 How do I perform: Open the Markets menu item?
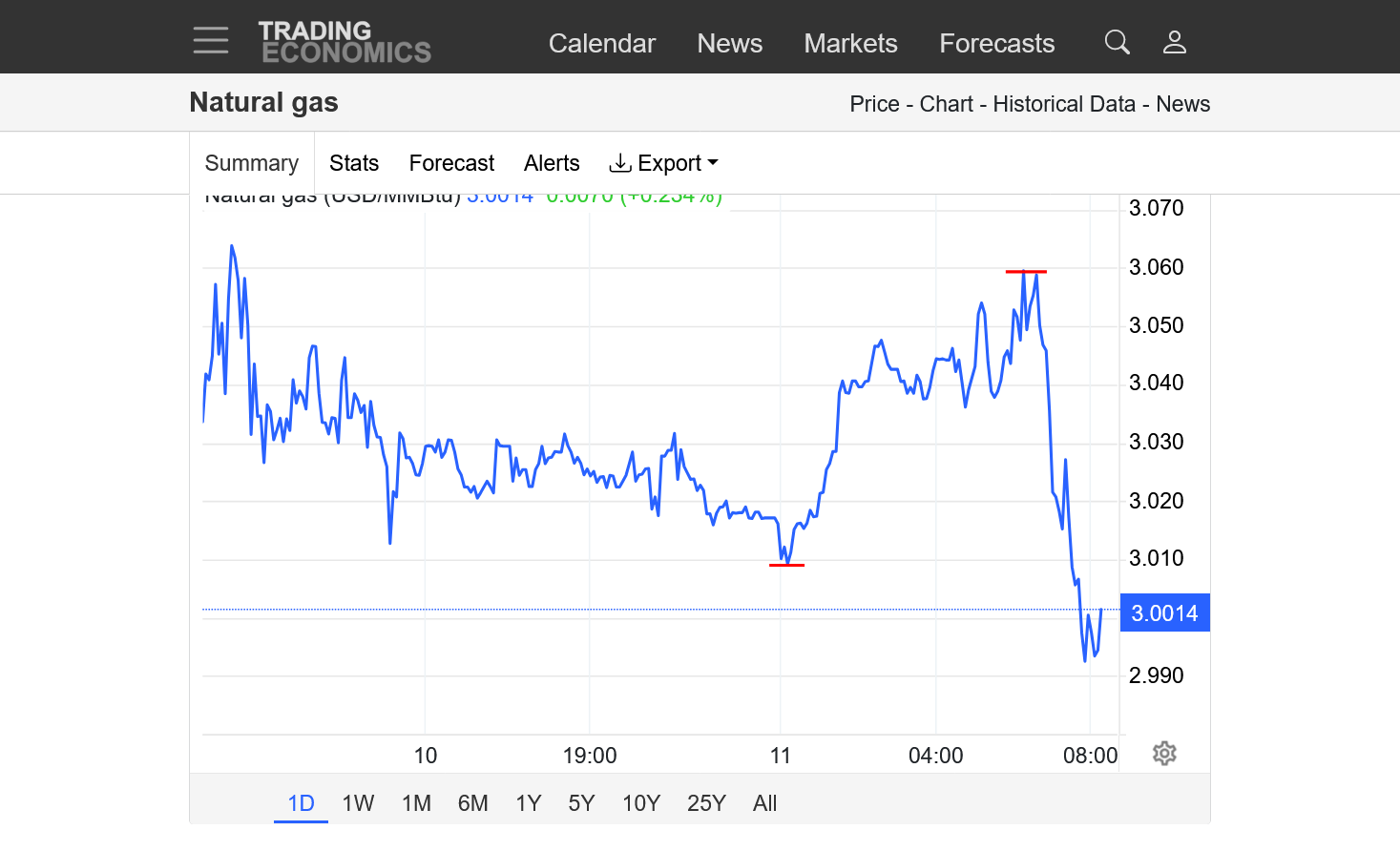(850, 43)
